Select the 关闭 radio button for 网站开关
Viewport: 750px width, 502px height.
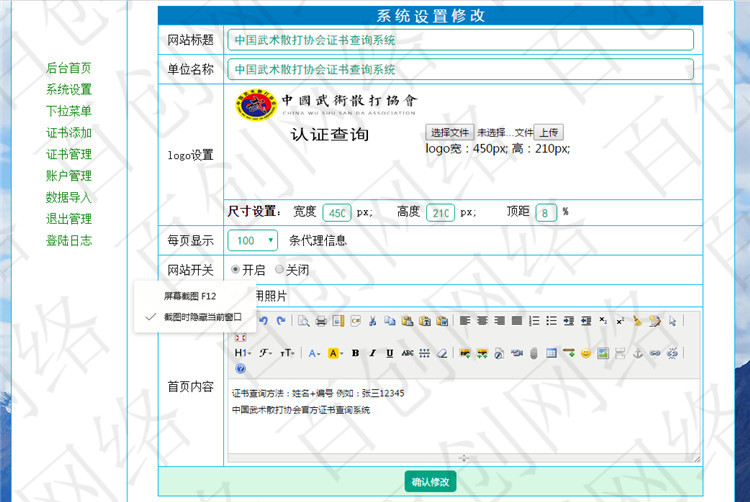click(279, 270)
